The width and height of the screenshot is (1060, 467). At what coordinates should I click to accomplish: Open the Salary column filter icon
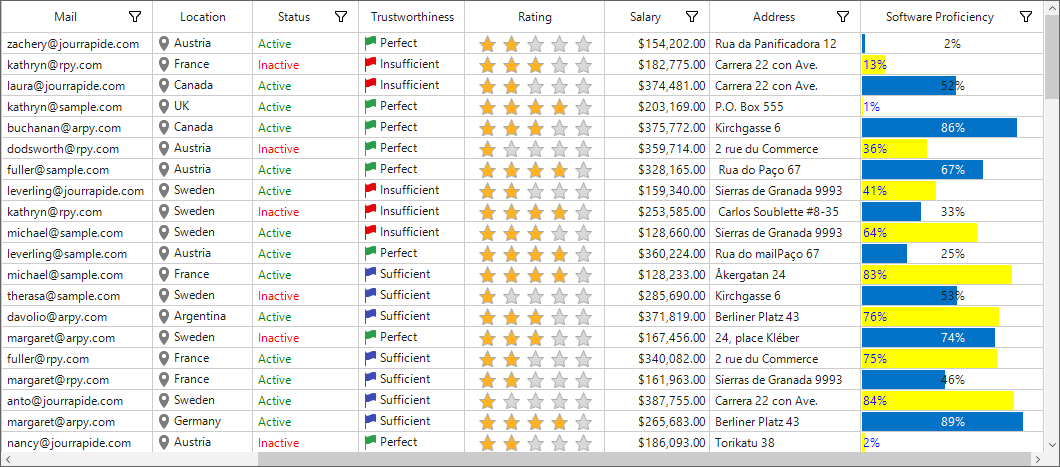(692, 17)
